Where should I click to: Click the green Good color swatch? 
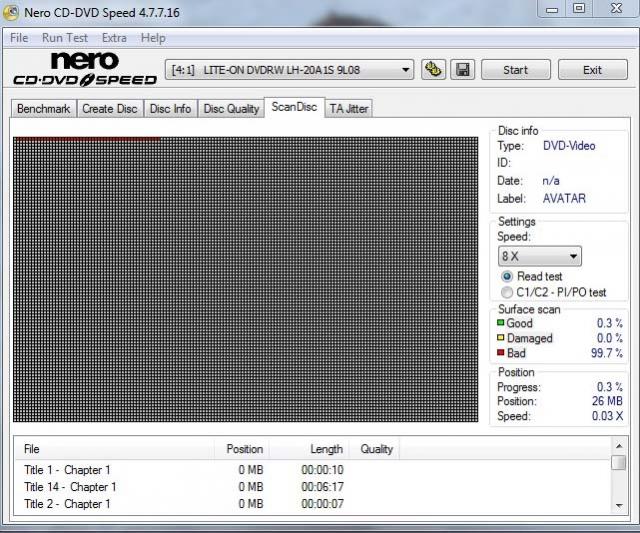point(501,322)
